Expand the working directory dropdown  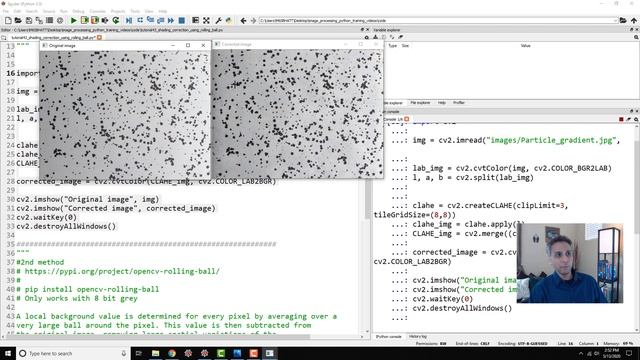[615, 20]
